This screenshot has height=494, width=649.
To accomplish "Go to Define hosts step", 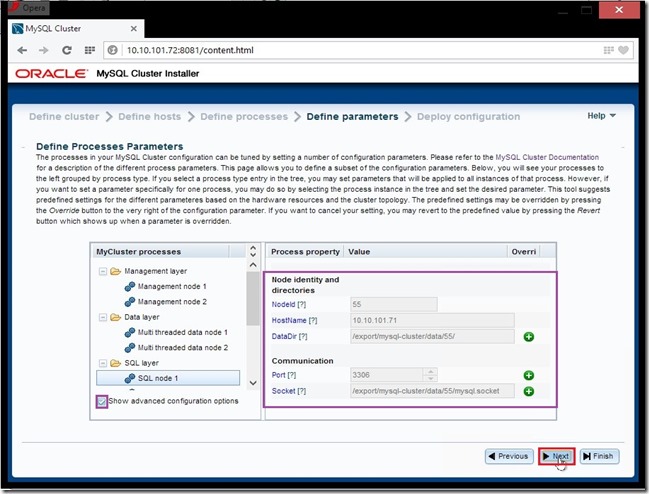I will (x=149, y=117).
